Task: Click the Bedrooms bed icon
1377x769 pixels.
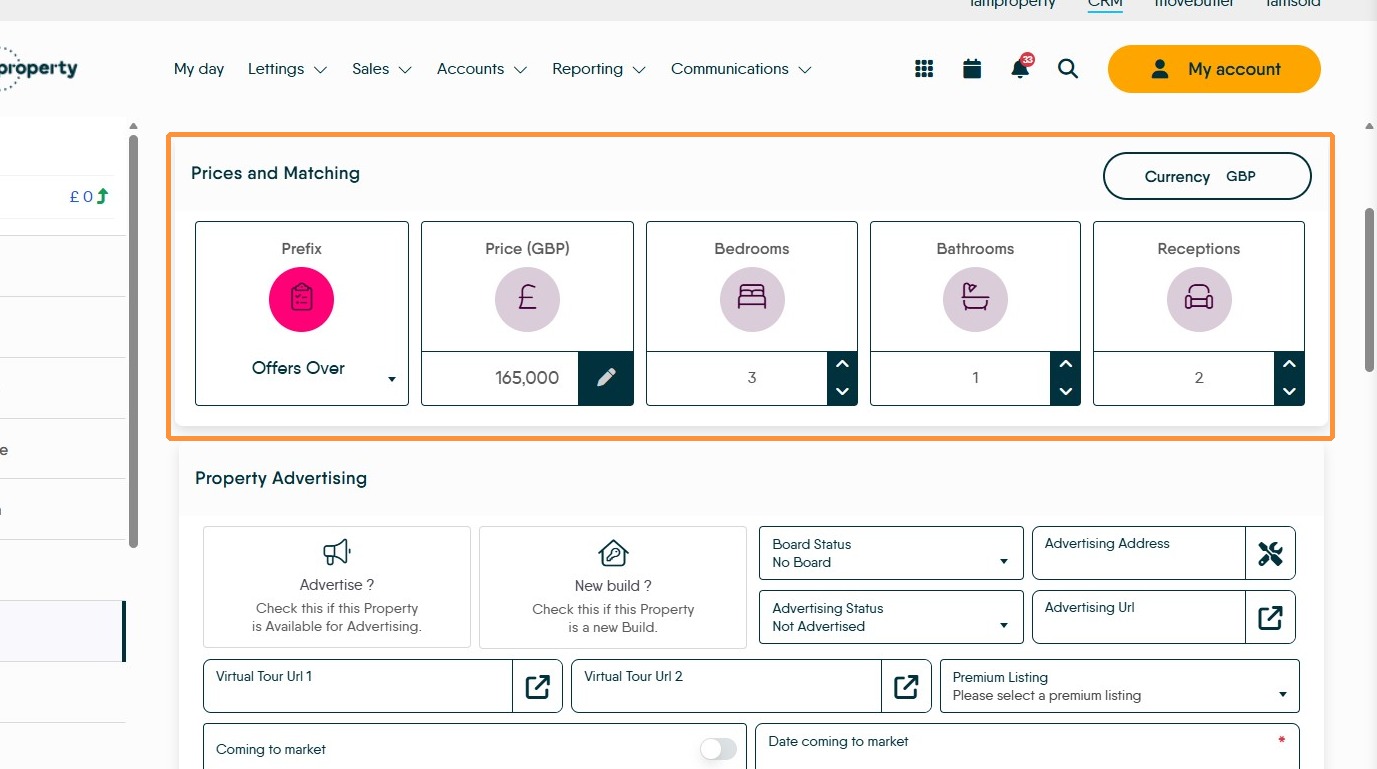Action: point(752,299)
